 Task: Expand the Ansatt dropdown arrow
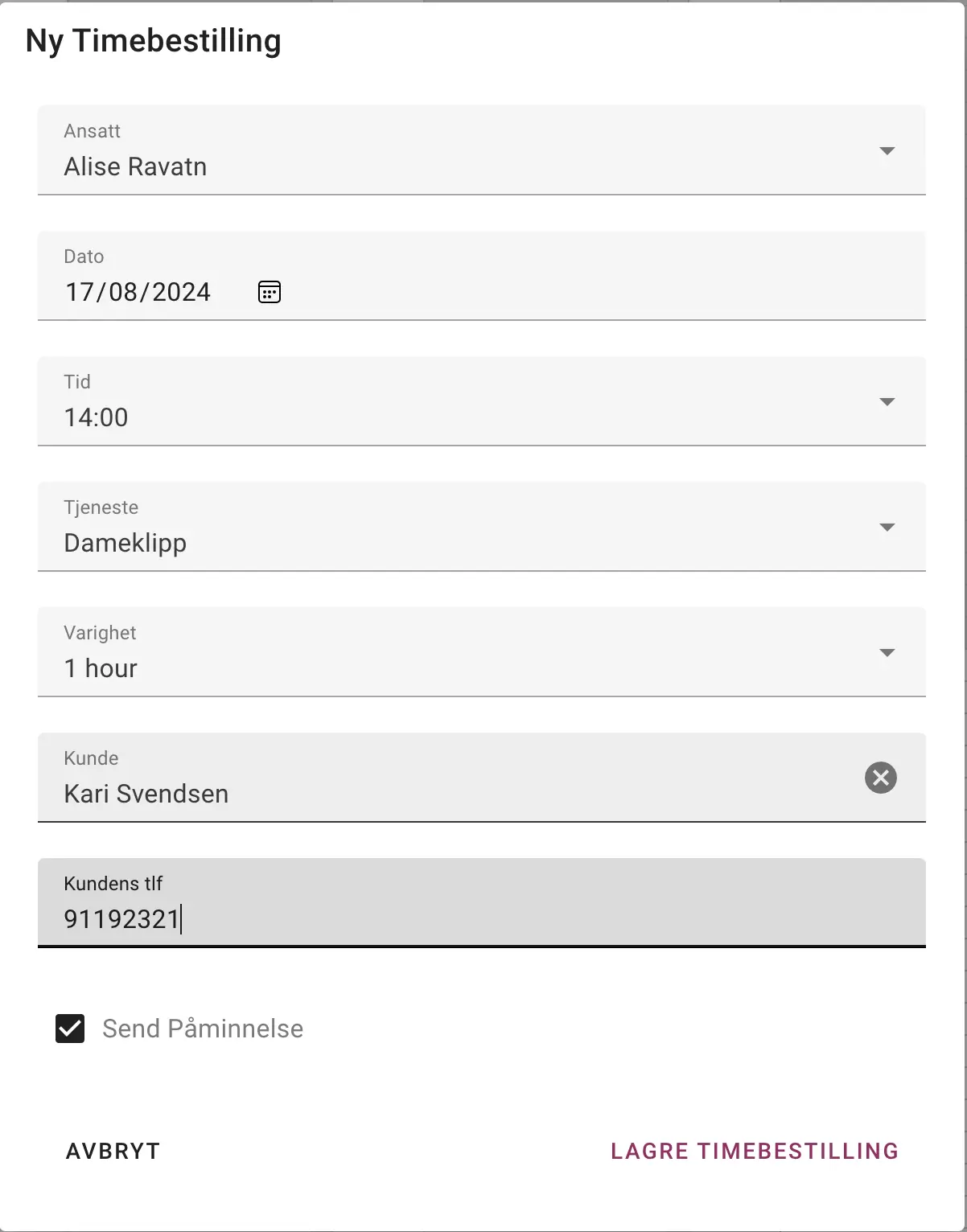(887, 151)
